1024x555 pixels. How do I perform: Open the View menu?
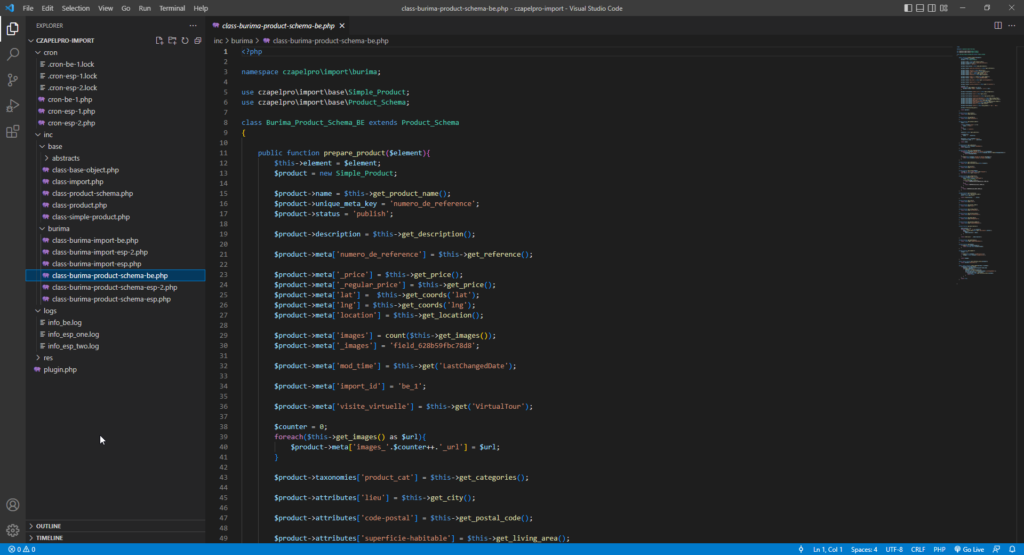(105, 8)
